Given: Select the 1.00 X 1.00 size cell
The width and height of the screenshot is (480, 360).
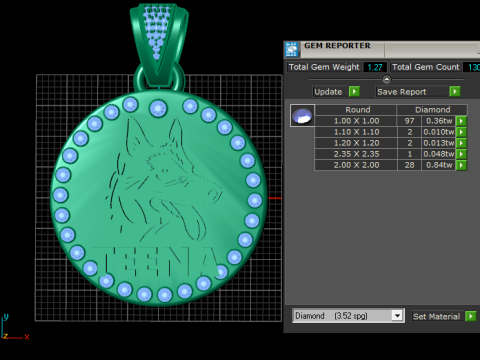Looking at the screenshot, I should (x=356, y=121).
